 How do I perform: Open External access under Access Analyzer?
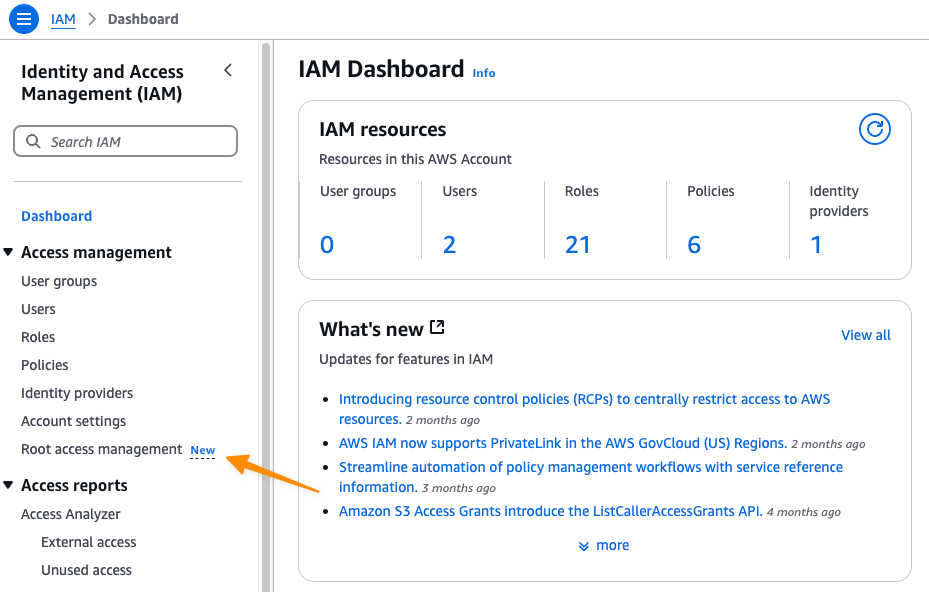88,542
